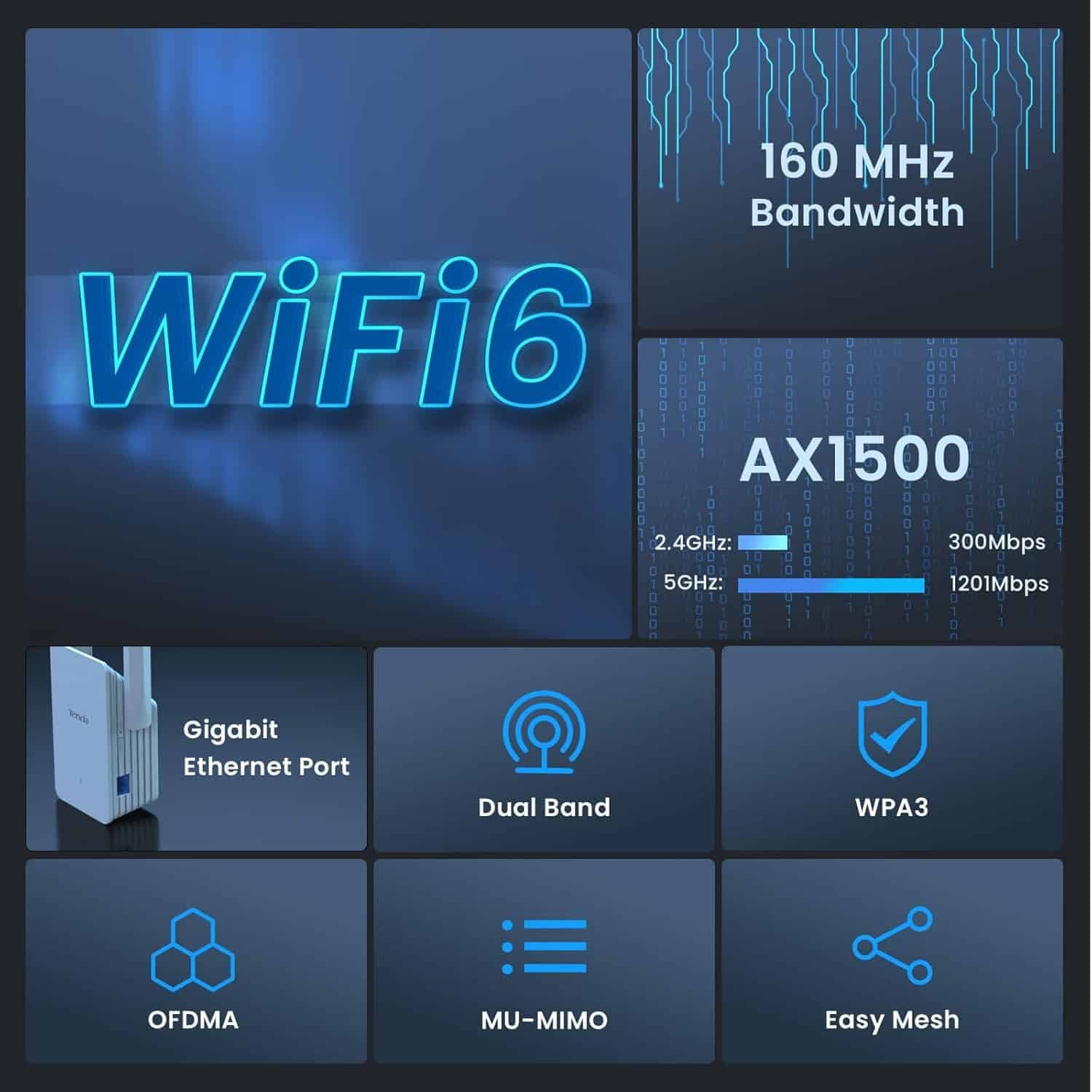Click the 1201Mbps speed value
The height and width of the screenshot is (1092, 1092).
click(999, 584)
